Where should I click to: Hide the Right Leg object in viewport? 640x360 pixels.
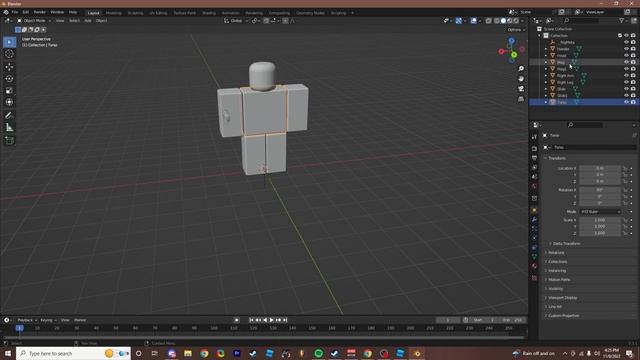pyautogui.click(x=626, y=82)
